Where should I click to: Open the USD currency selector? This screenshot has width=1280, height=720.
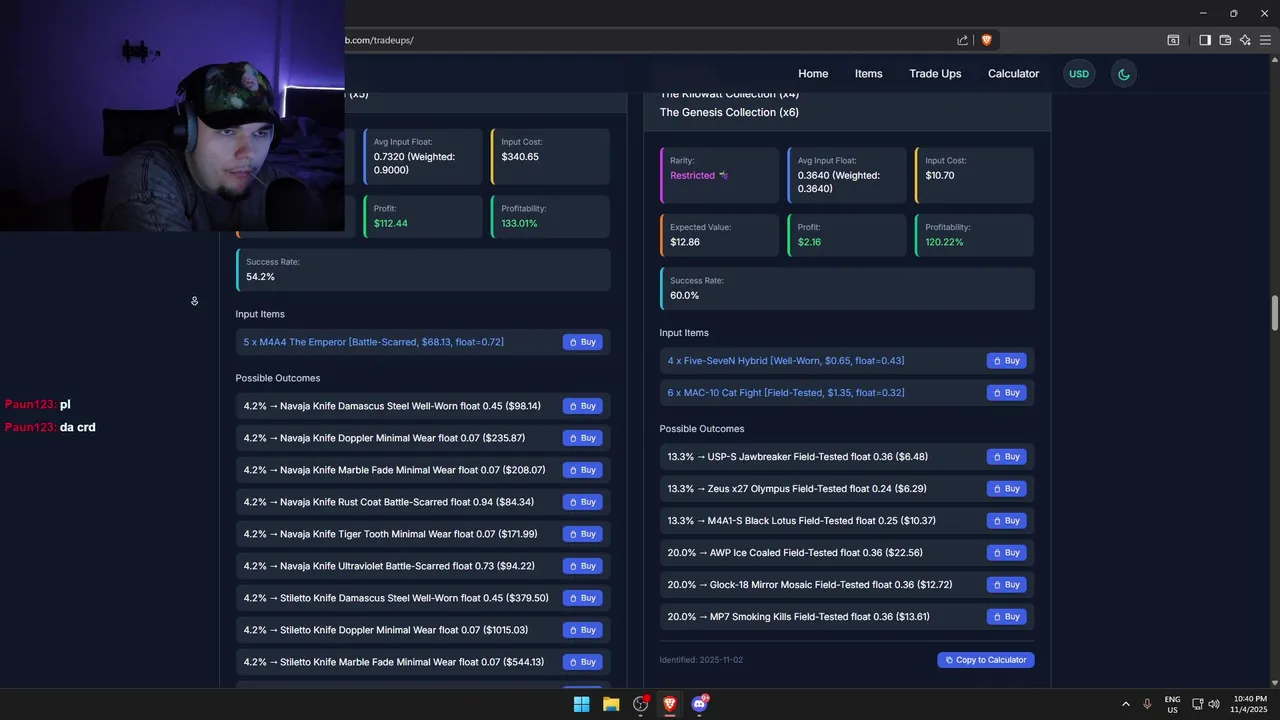pos(1079,74)
